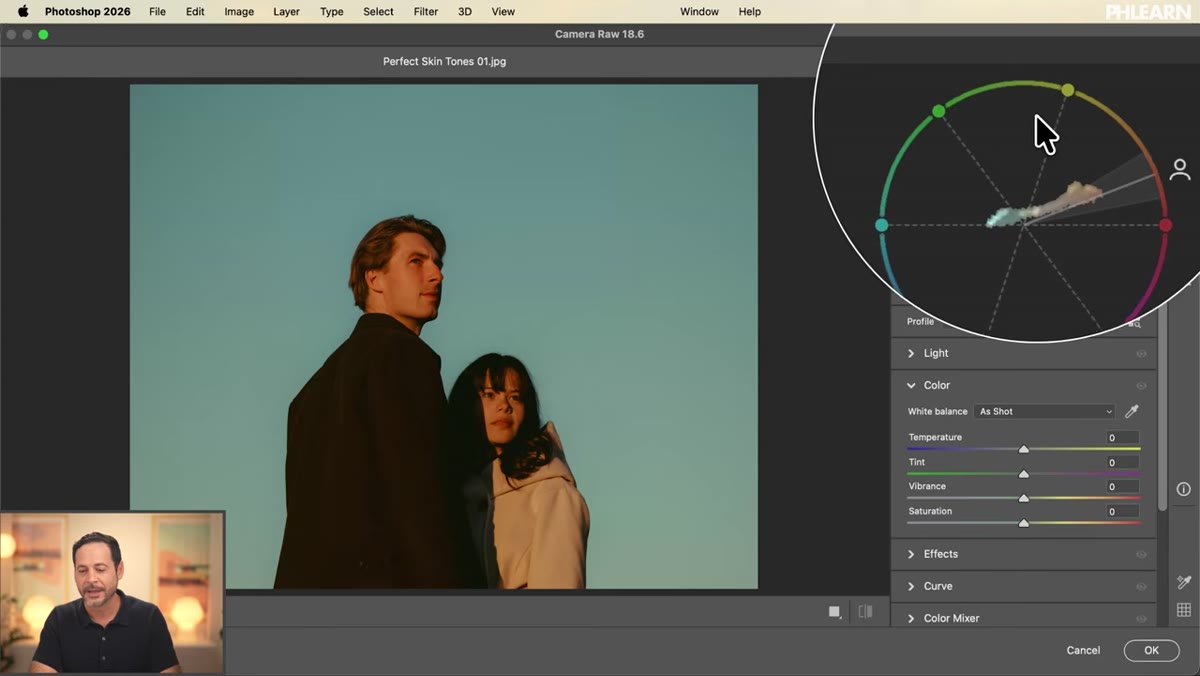Click the Saturation value field
The image size is (1200, 676).
tap(1122, 512)
